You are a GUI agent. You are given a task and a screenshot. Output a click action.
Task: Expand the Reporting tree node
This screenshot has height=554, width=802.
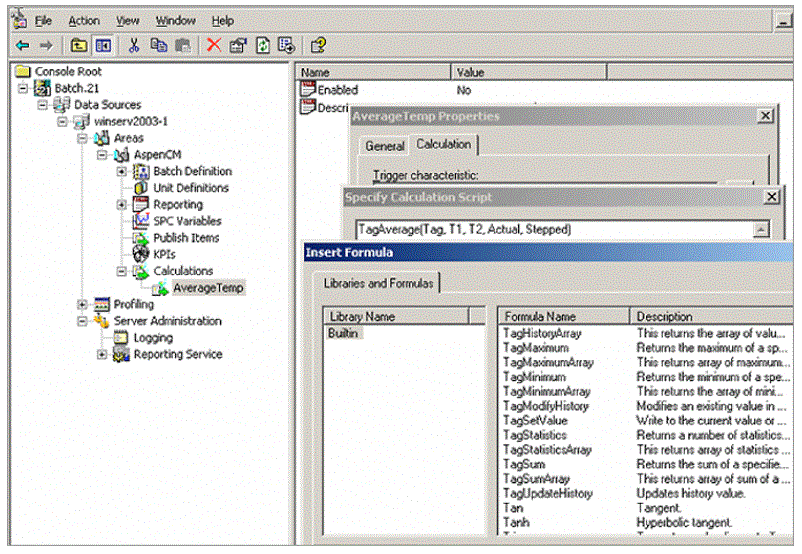pyautogui.click(x=122, y=205)
